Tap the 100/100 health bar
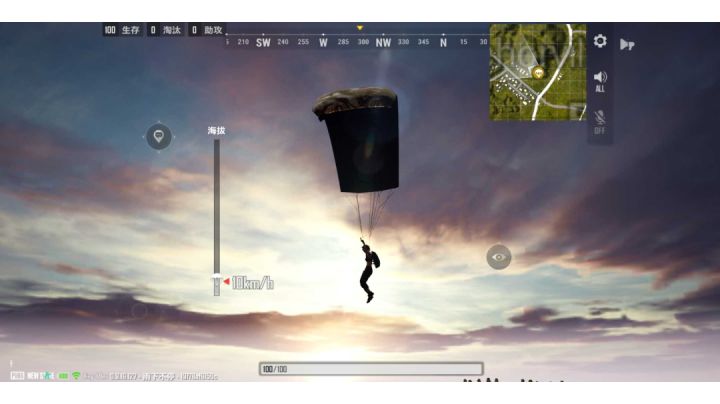Image resolution: width=720 pixels, height=404 pixels. coord(371,369)
